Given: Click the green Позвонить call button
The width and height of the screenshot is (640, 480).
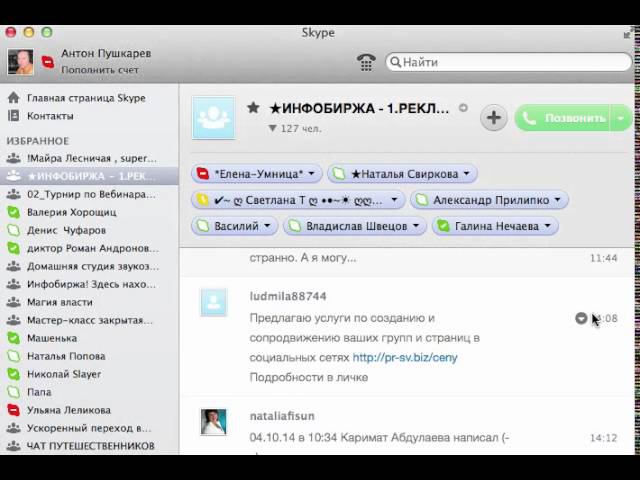Looking at the screenshot, I should pos(562,118).
